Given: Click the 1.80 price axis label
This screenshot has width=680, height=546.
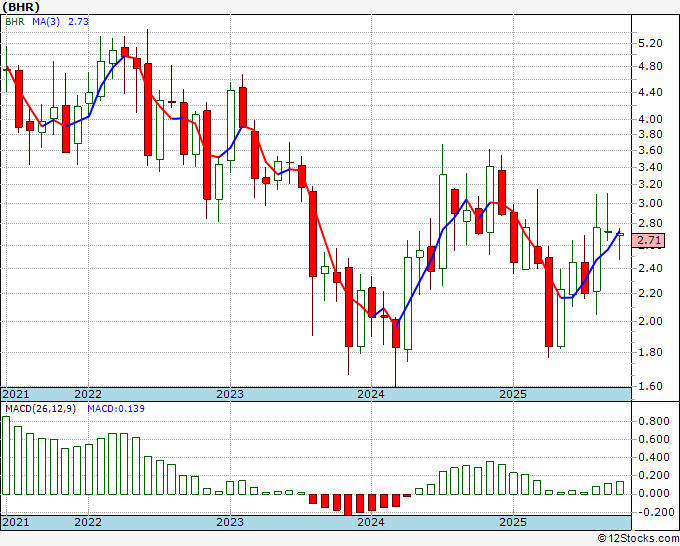Looking at the screenshot, I should point(650,352).
